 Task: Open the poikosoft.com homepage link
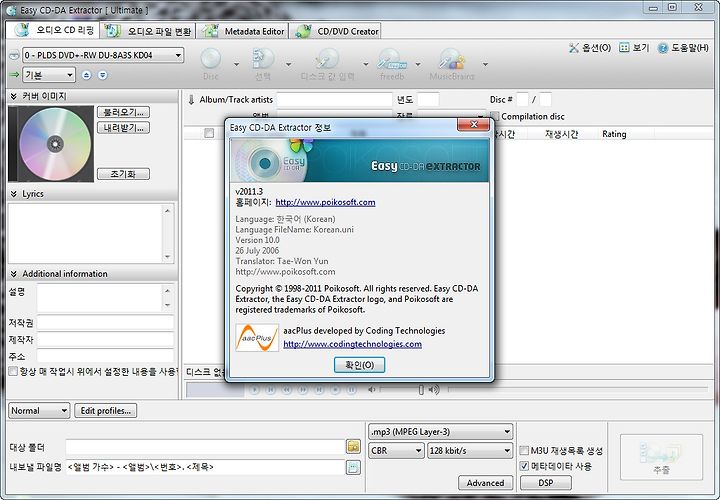click(x=325, y=202)
